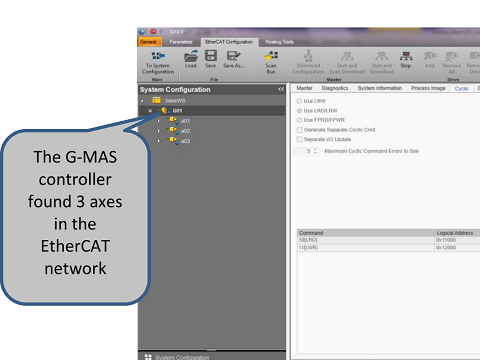The image size is (480, 360).
Task: Tick the Separate I/O Update checkbox
Action: [300, 139]
